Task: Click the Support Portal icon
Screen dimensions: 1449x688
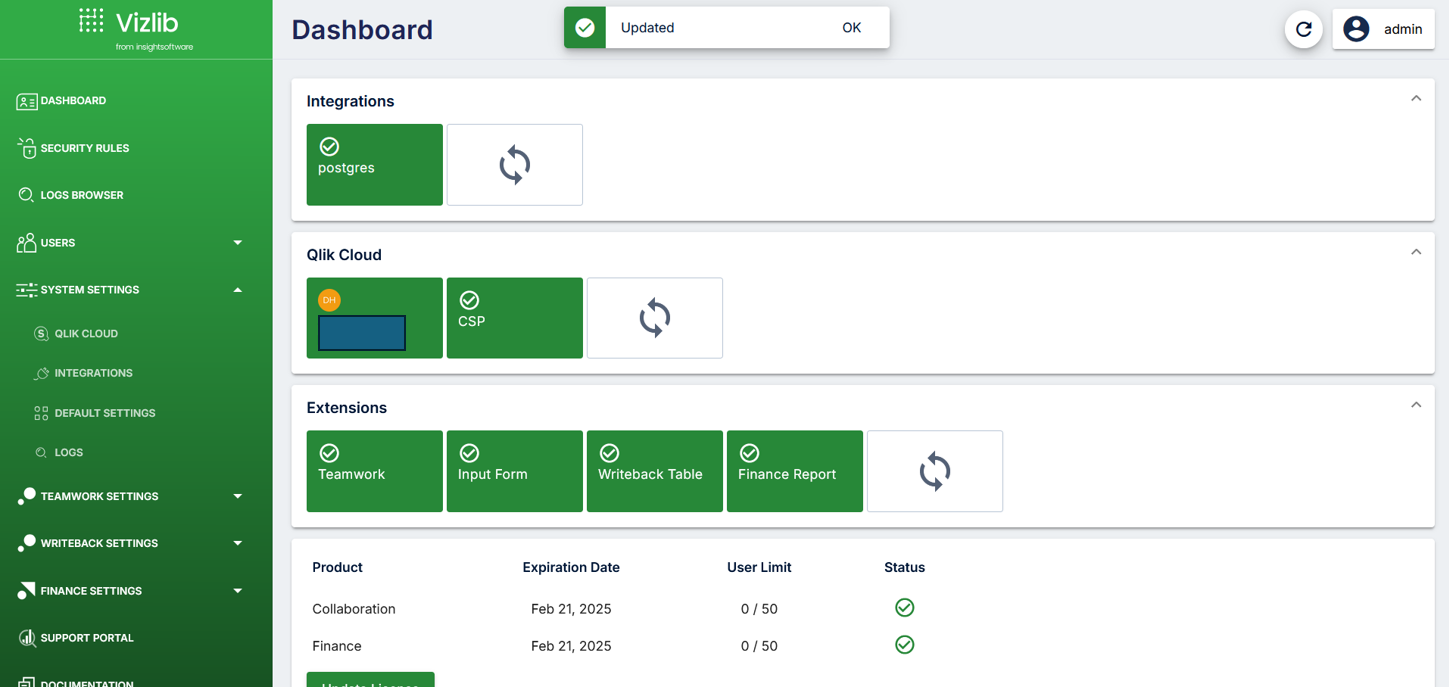Action: pyautogui.click(x=27, y=638)
